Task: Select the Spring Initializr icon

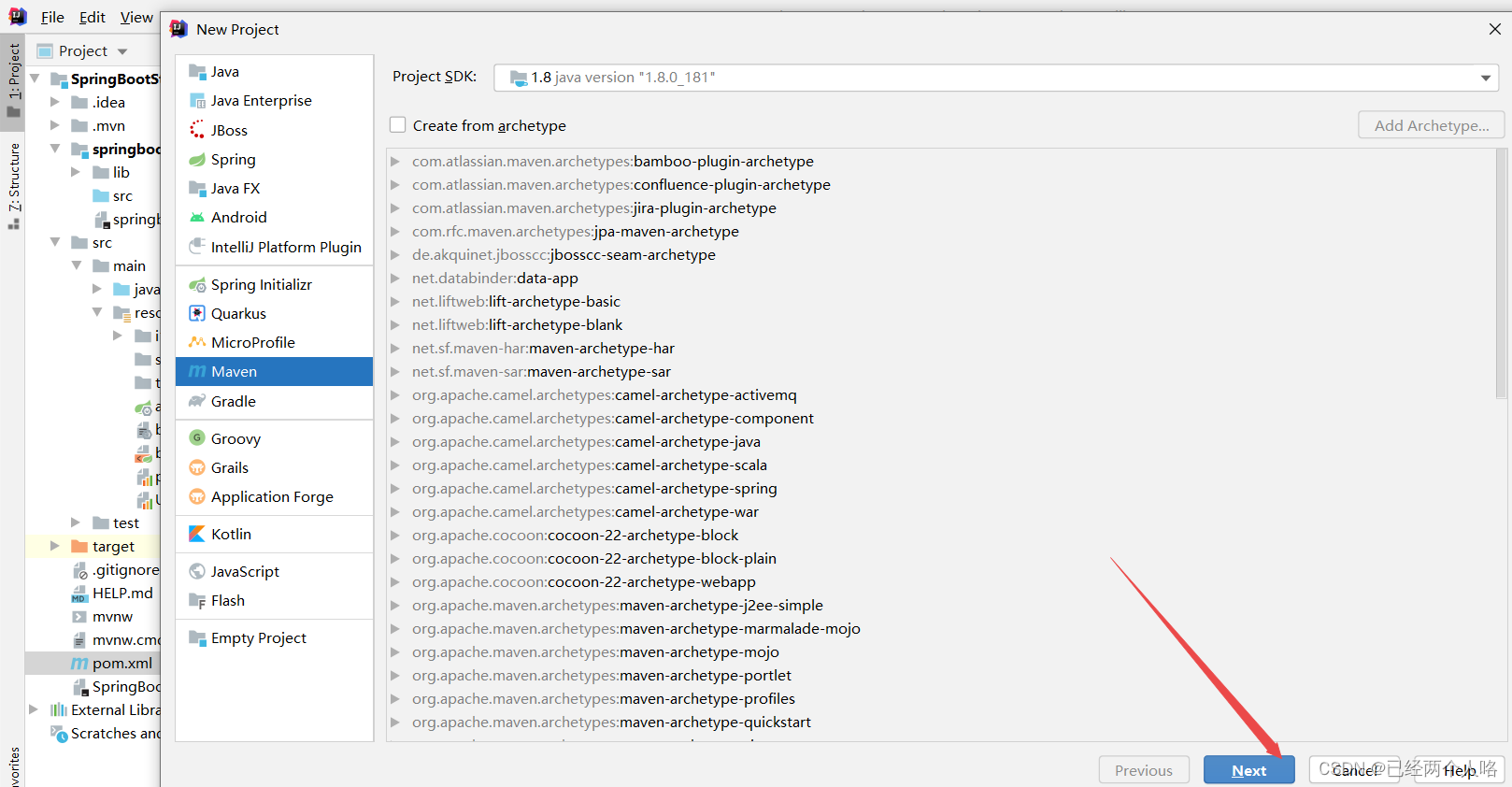Action: coord(197,284)
